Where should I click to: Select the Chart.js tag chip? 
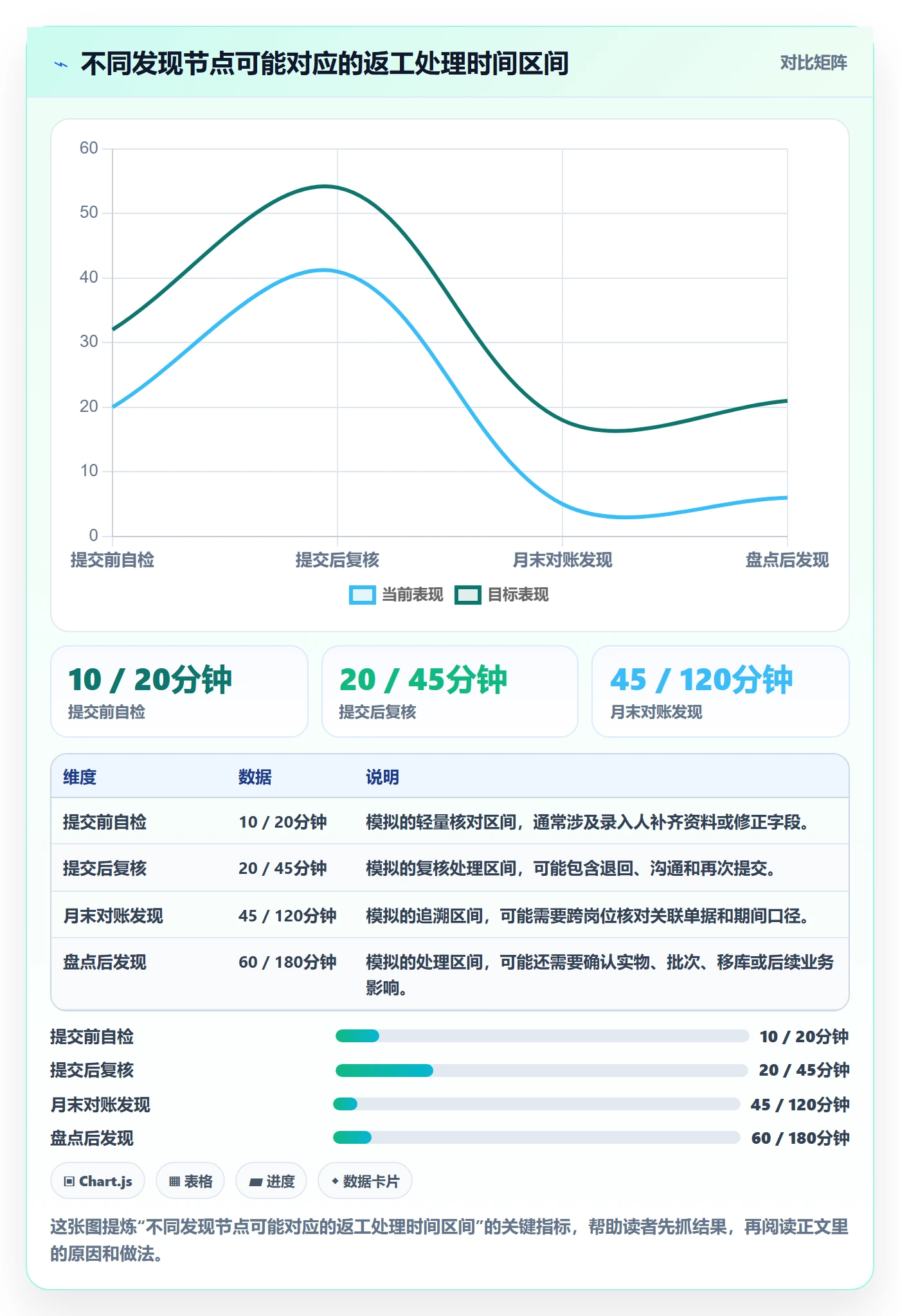[98, 1181]
